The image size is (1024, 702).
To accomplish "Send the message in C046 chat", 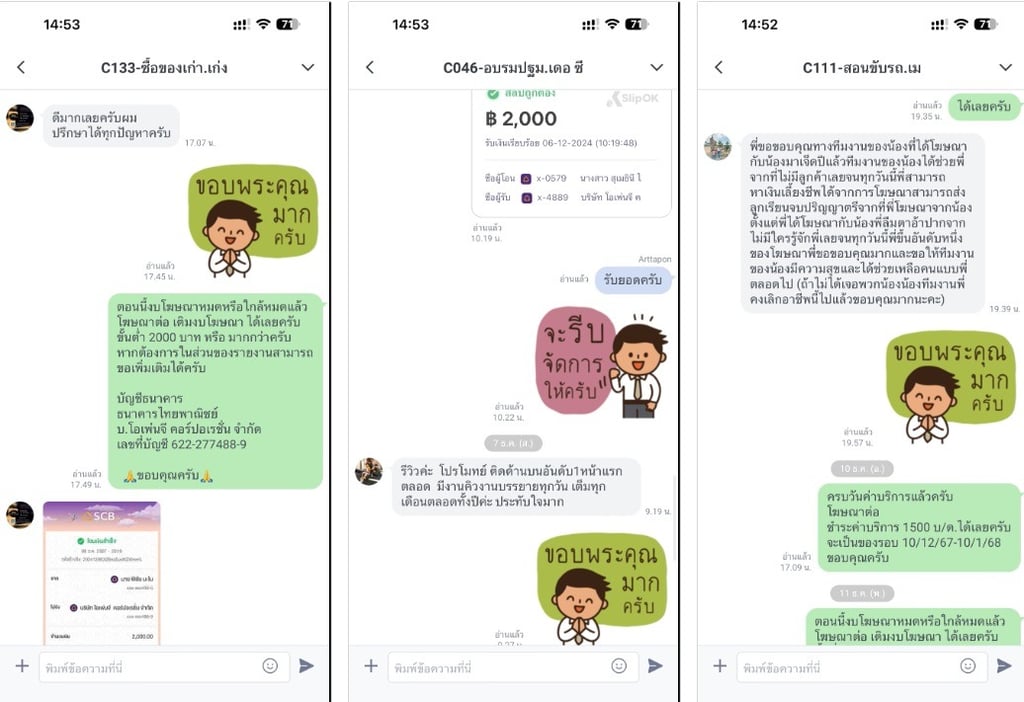I will point(655,665).
